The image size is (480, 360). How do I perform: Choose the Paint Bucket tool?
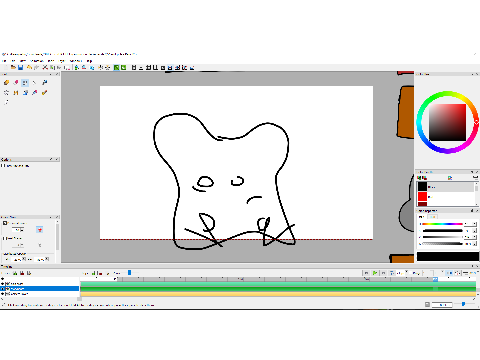25,93
